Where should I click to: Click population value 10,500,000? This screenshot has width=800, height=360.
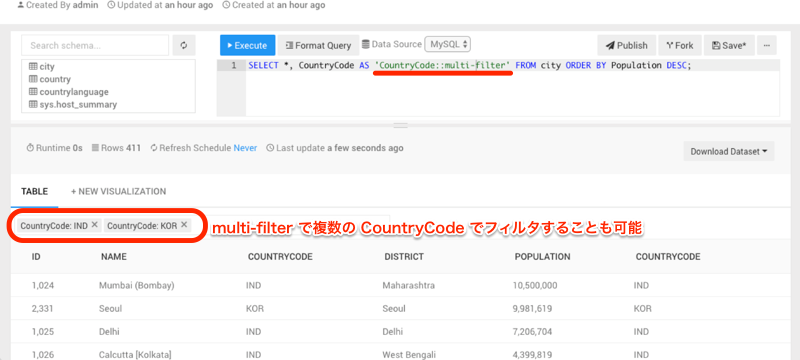pos(535,286)
